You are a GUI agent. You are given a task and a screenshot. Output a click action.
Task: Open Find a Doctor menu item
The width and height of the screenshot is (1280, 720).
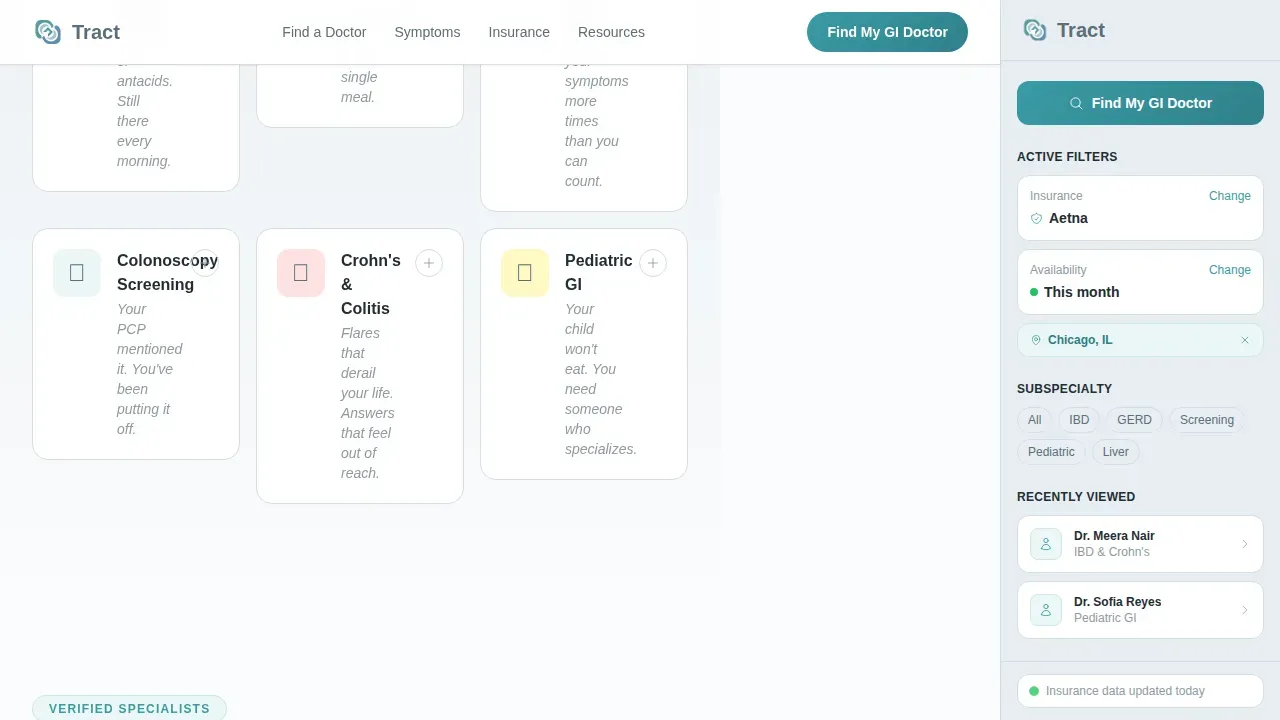coord(324,32)
